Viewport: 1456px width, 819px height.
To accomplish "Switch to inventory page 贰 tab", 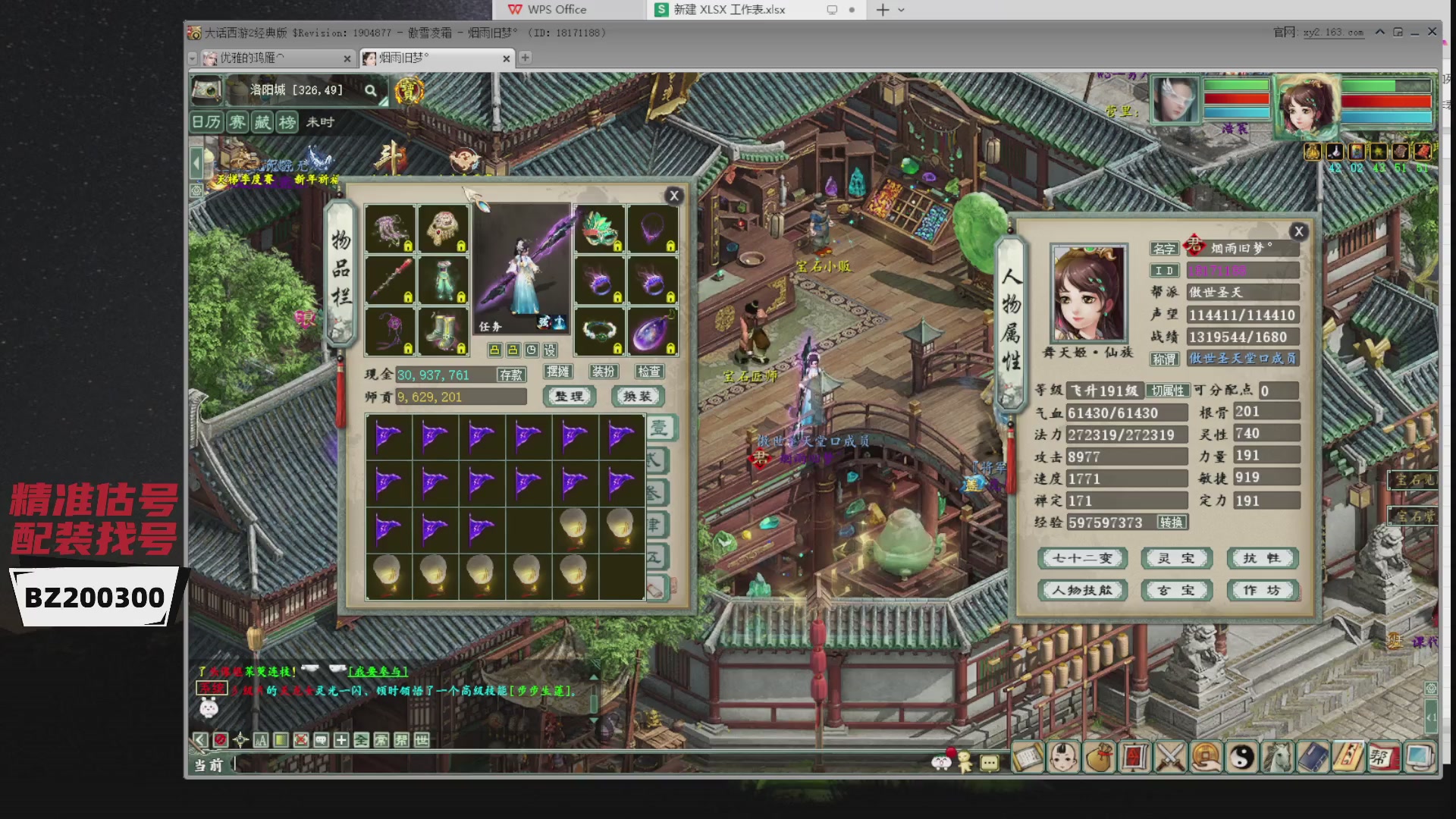I will [657, 460].
